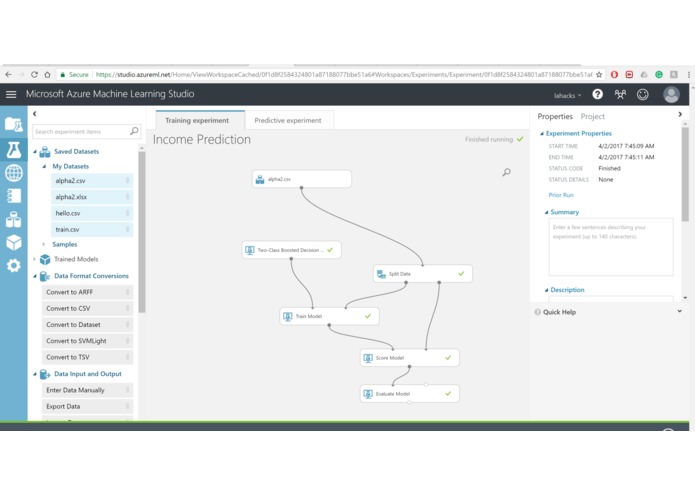The image size is (695, 494).
Task: Expand the Samples tree node
Action: [43, 244]
